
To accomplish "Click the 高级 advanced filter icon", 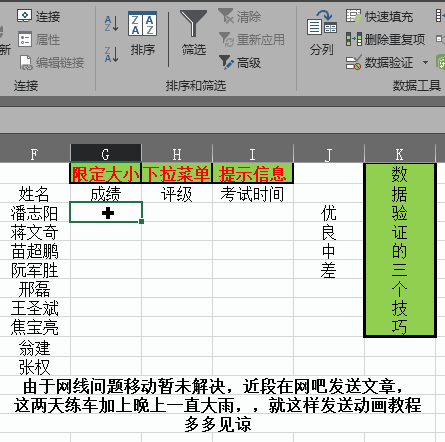I will tap(240, 62).
